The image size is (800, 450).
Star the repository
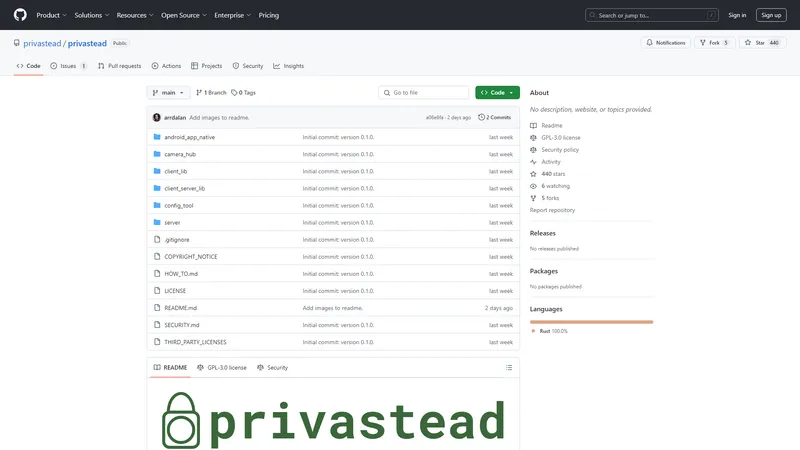click(x=763, y=43)
